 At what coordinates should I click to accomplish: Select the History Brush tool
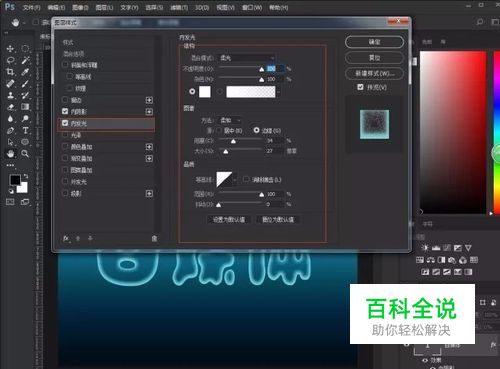coord(25,95)
